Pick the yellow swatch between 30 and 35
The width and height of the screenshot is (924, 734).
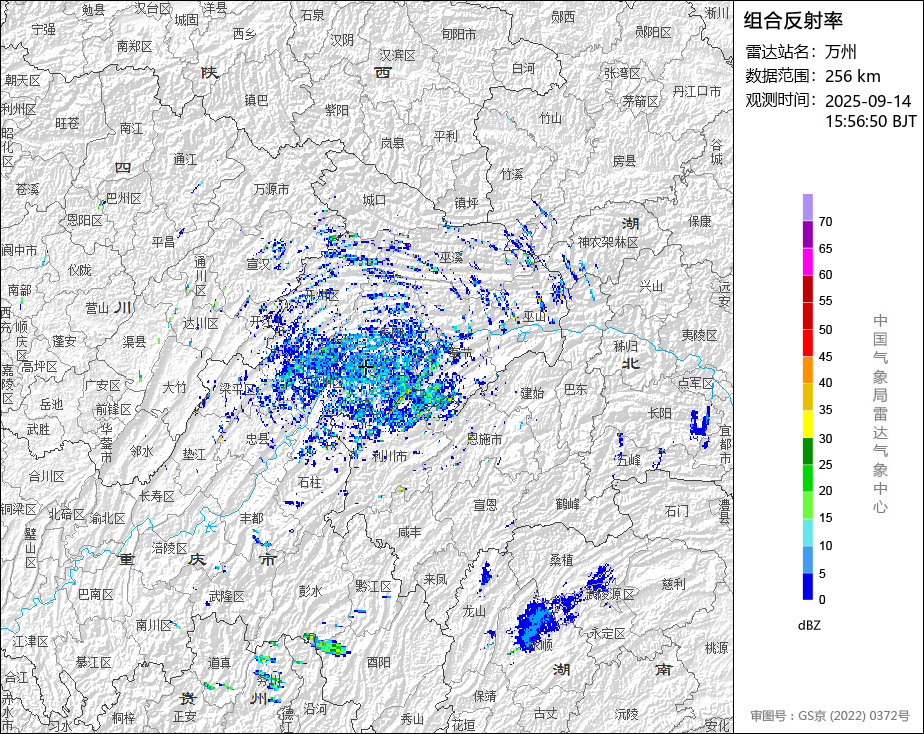click(x=808, y=424)
